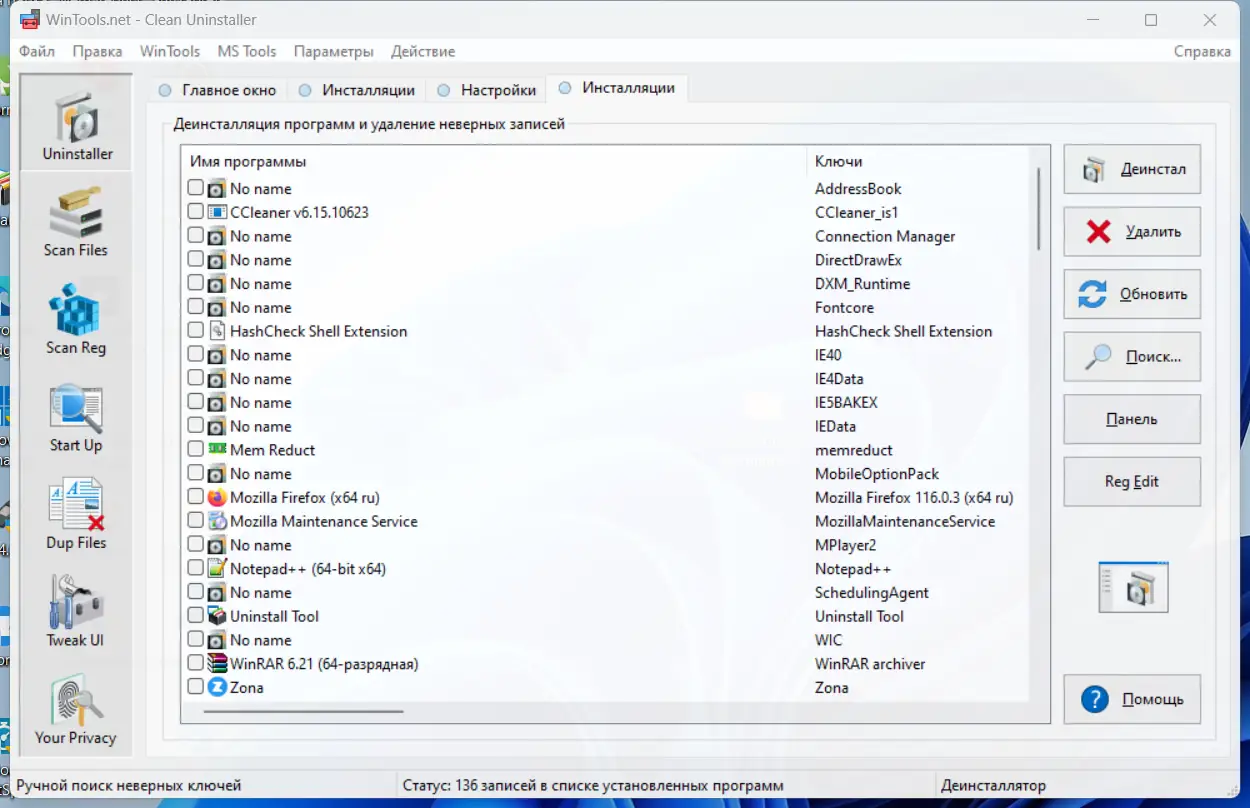
Task: Click the Помощь button
Action: [1132, 699]
